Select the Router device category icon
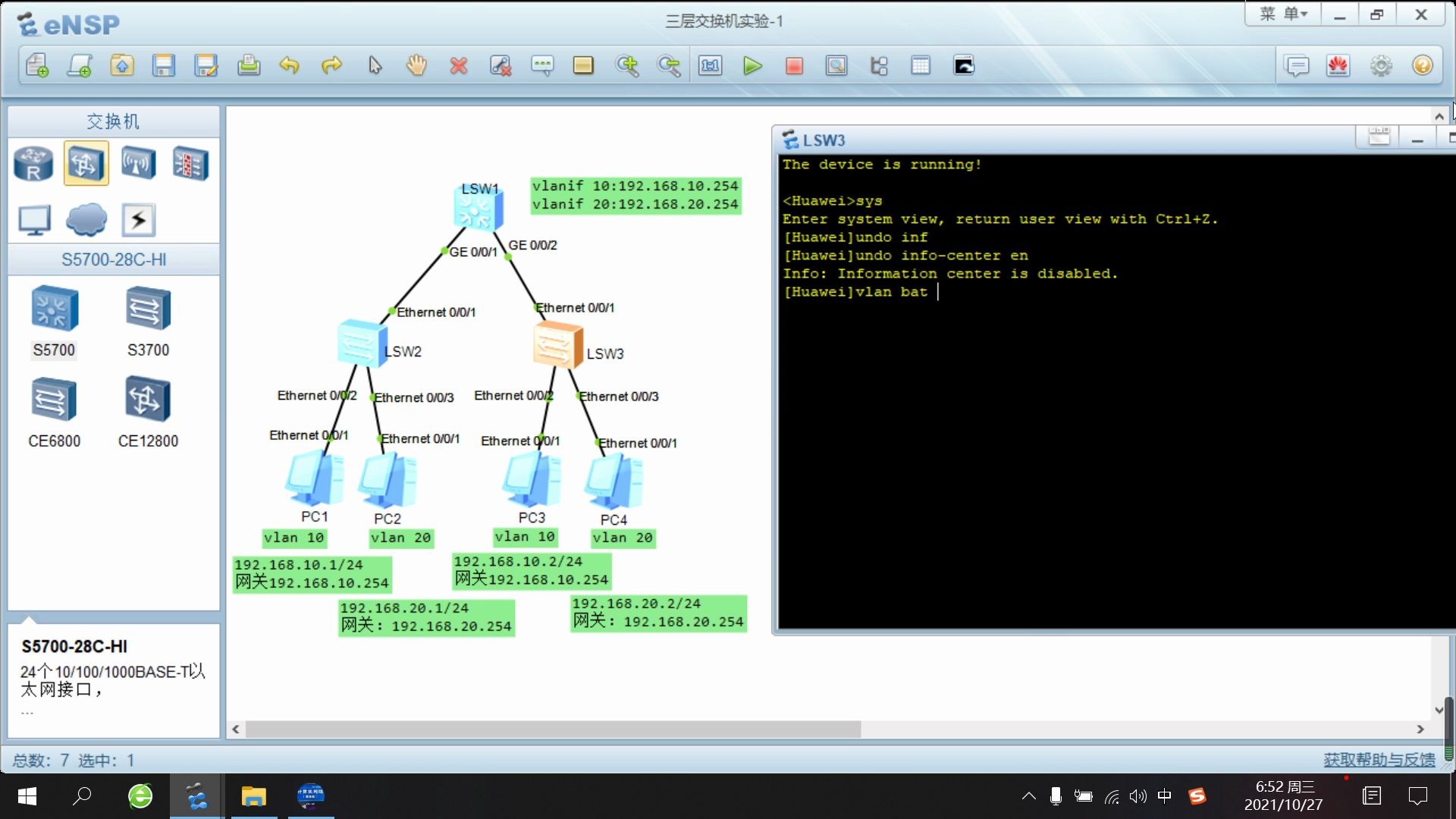The width and height of the screenshot is (1456, 819). (x=33, y=163)
